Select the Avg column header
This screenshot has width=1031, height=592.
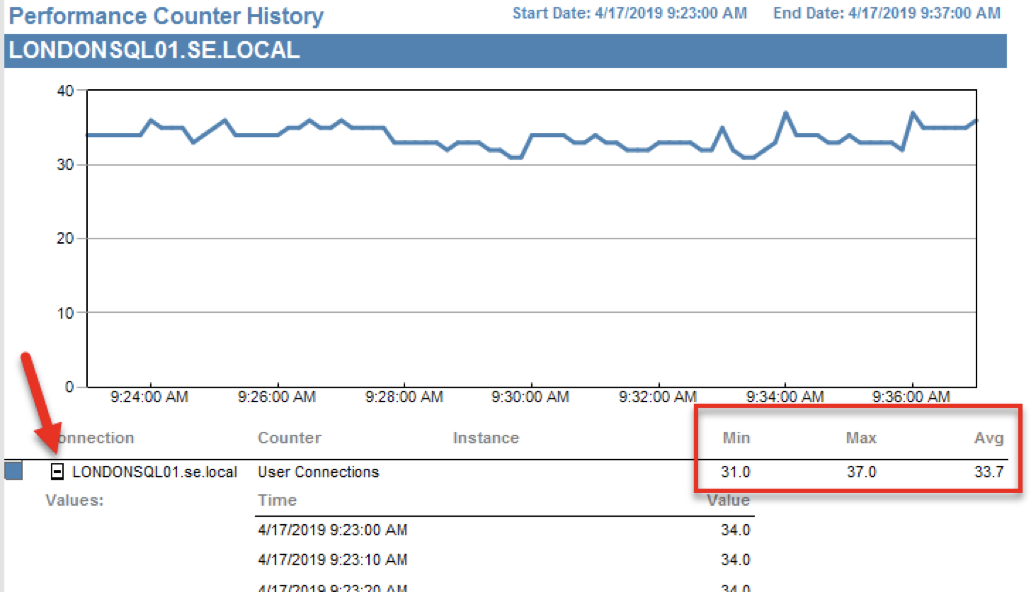click(x=987, y=438)
